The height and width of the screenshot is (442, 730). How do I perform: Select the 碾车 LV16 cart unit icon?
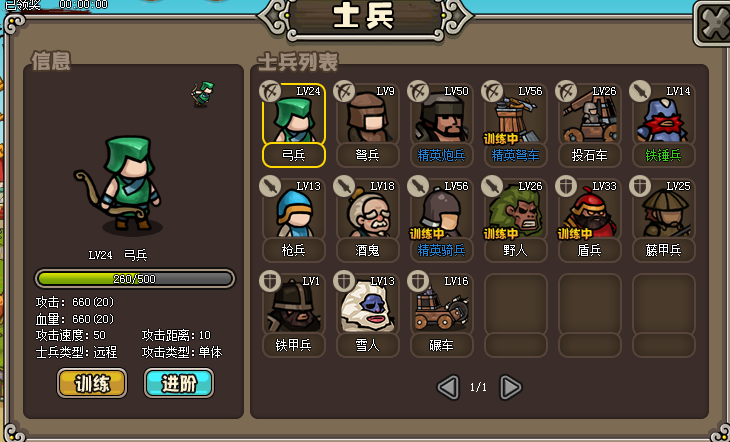point(441,305)
